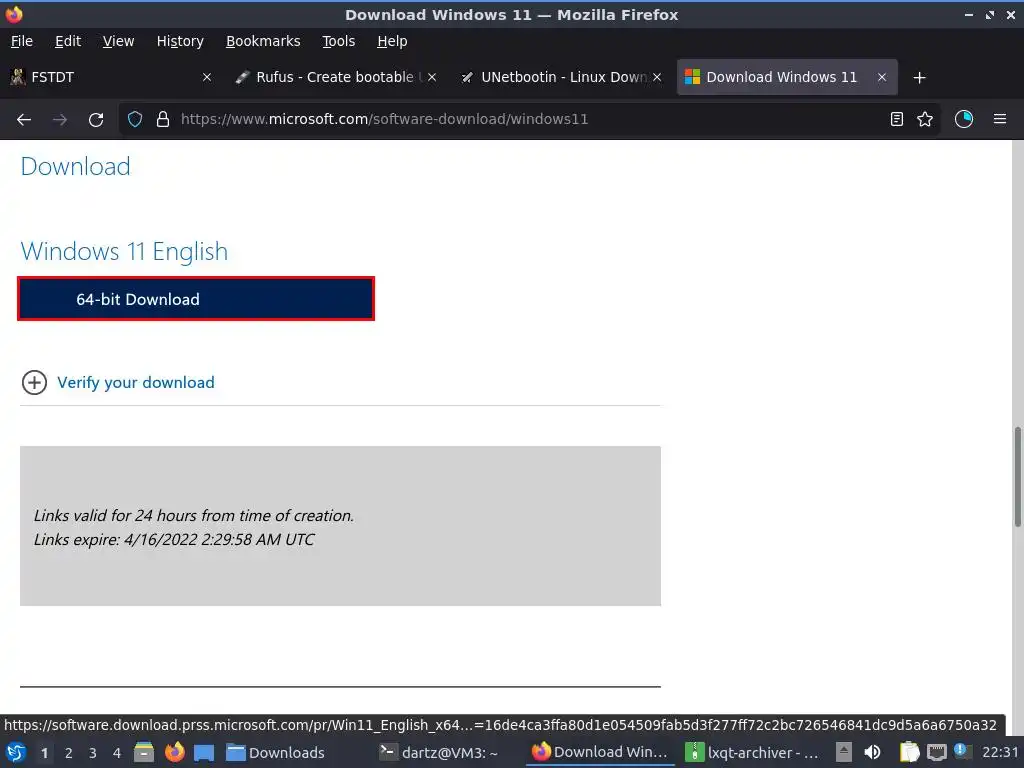Screen dimensions: 1024x768
Task: Click the Windows 11 English heading
Action: coord(124,251)
